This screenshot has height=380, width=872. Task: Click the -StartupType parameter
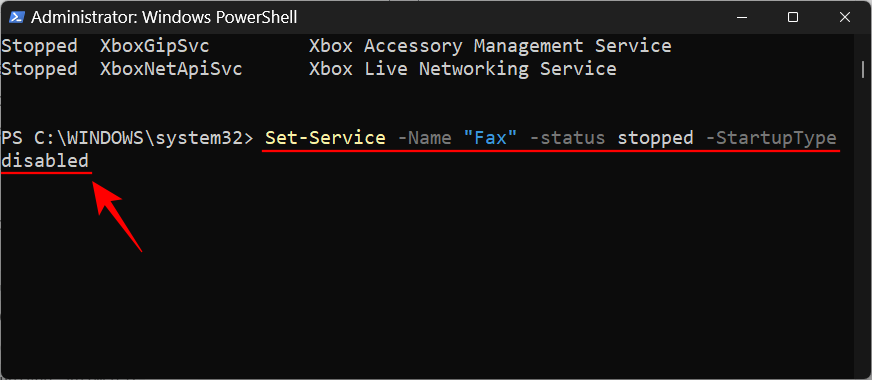pyautogui.click(x=771, y=138)
